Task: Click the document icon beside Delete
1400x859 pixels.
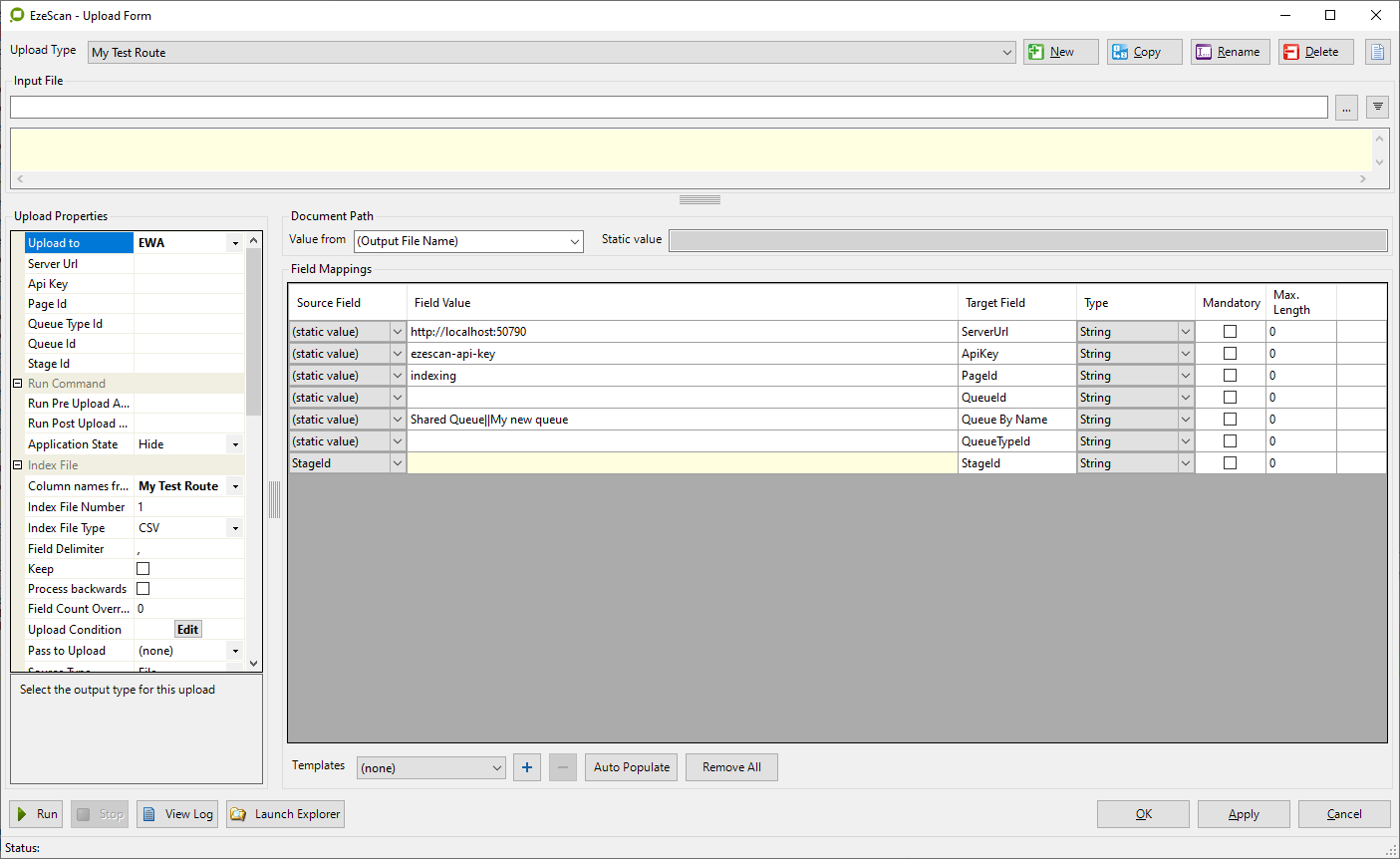Action: click(x=1377, y=52)
